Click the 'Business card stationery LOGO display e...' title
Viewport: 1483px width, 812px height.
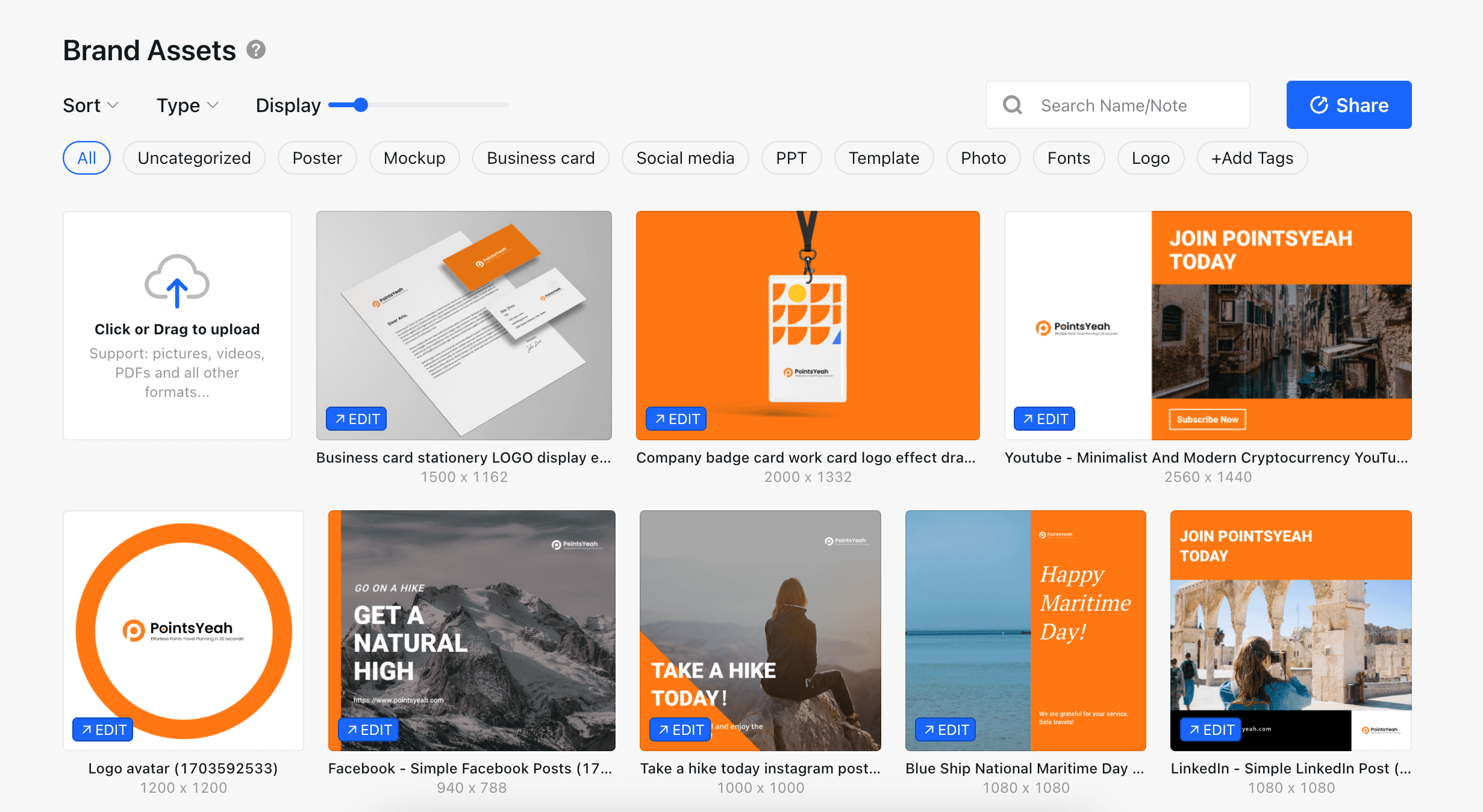464,458
